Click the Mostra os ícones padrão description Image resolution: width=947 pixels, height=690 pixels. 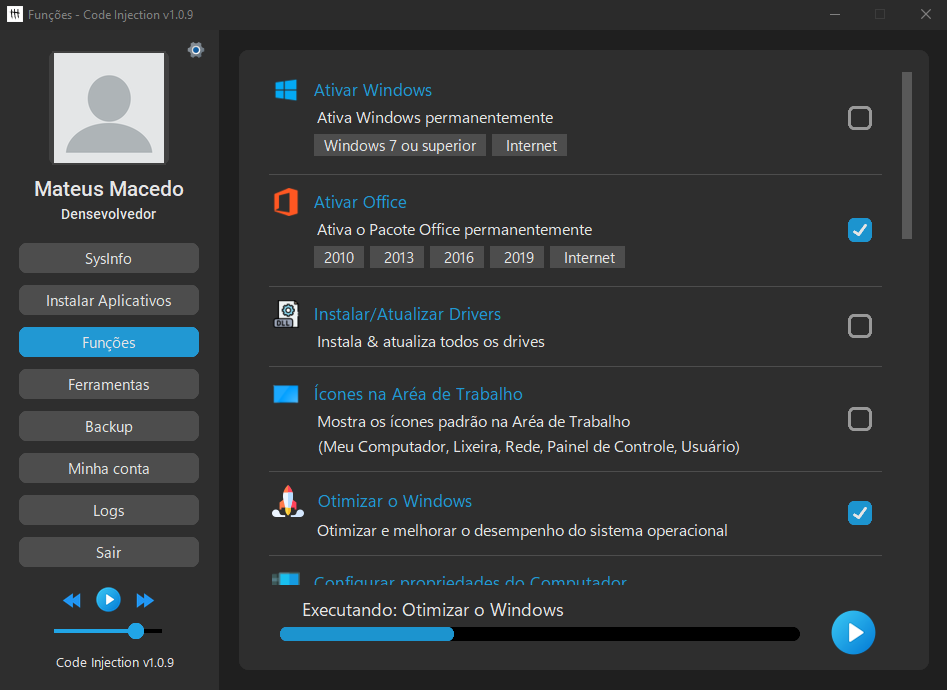pyautogui.click(x=474, y=422)
